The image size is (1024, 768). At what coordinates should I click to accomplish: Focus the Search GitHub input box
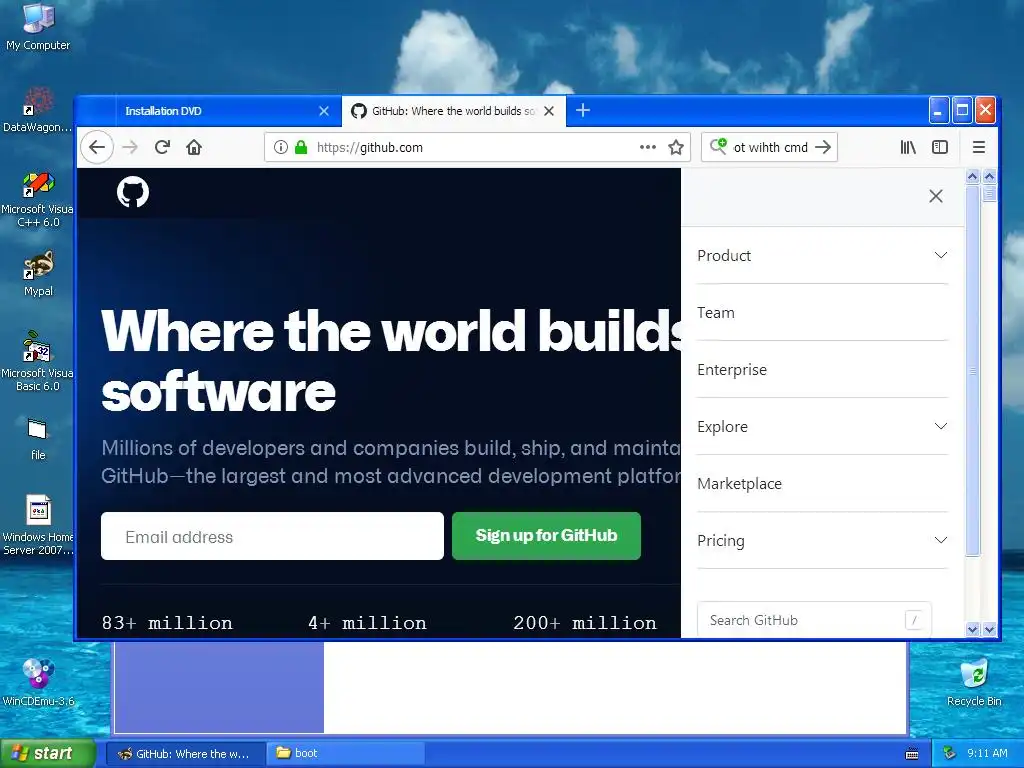coord(814,619)
